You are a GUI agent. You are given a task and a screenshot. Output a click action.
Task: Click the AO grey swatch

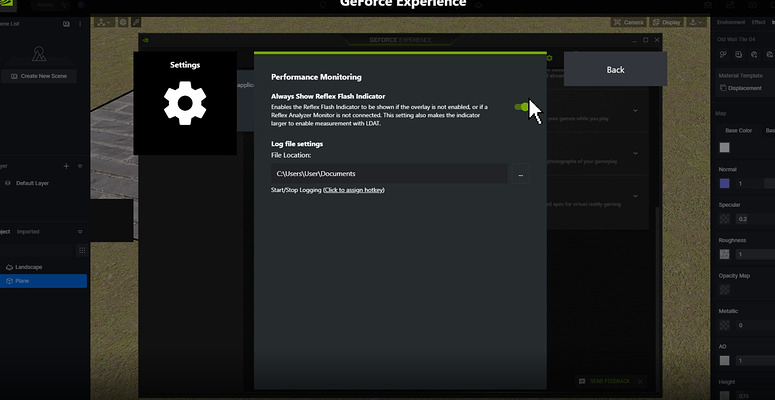(725, 360)
